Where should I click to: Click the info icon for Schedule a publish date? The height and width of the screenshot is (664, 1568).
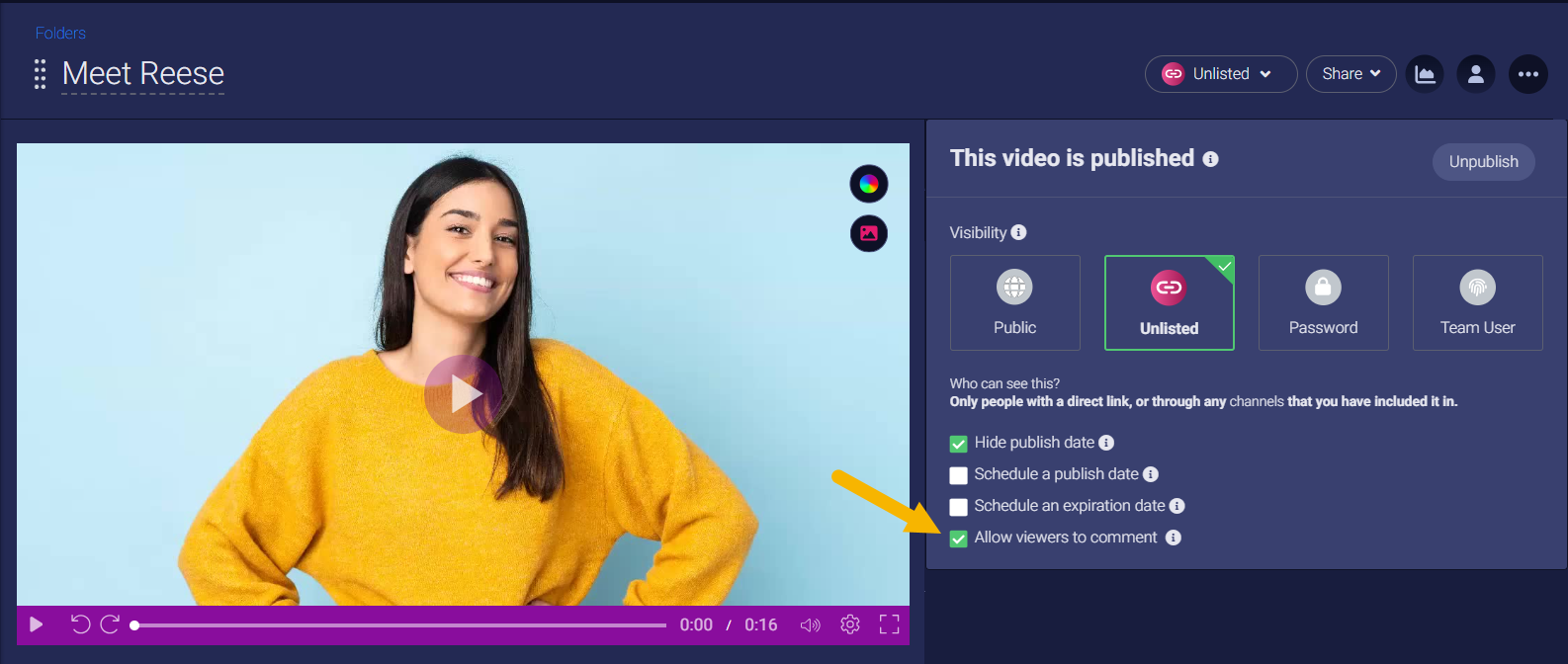tap(1151, 474)
